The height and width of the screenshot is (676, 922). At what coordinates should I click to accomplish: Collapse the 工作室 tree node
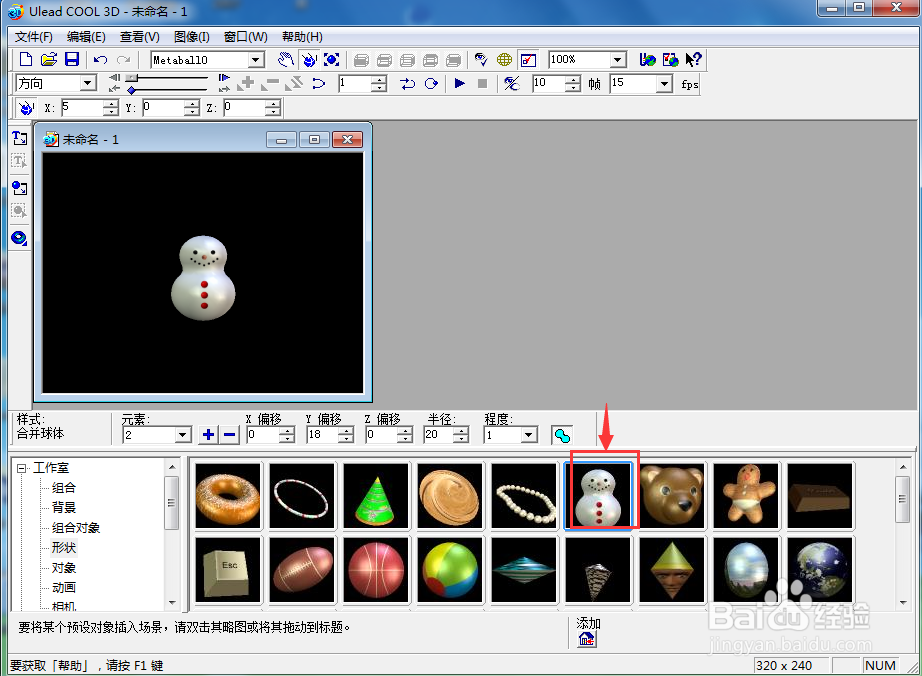(22, 468)
